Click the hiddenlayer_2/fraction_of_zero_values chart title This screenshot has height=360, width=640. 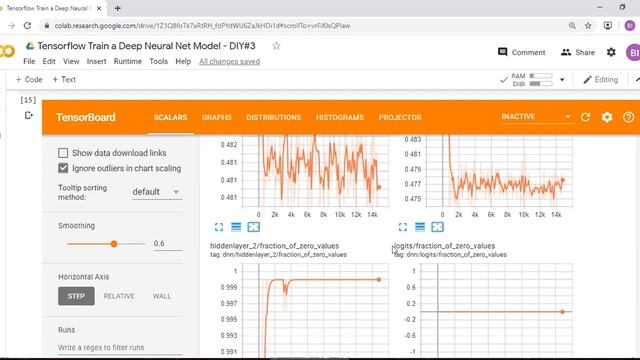pyautogui.click(x=274, y=246)
